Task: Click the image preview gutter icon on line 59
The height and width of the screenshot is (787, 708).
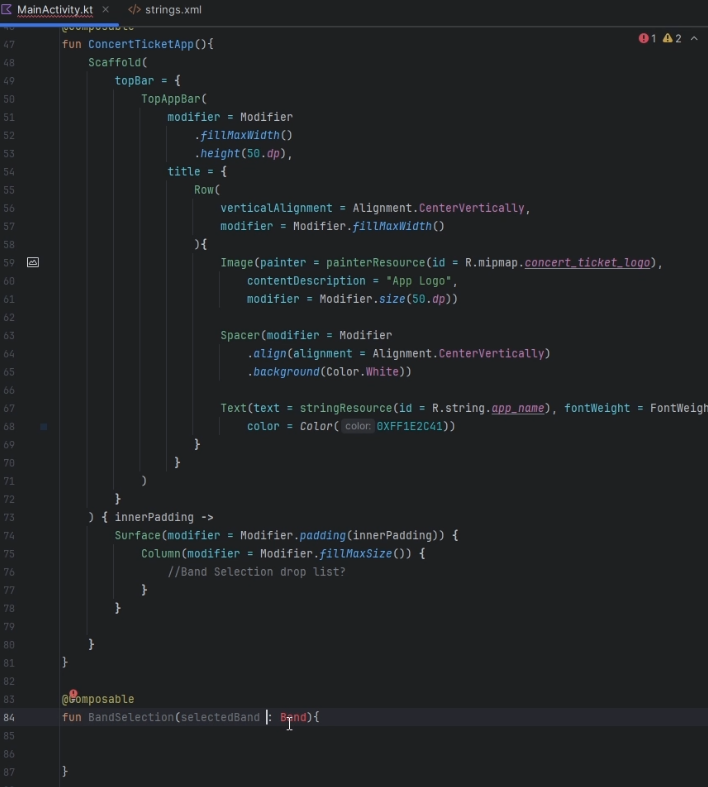Action: (x=33, y=262)
